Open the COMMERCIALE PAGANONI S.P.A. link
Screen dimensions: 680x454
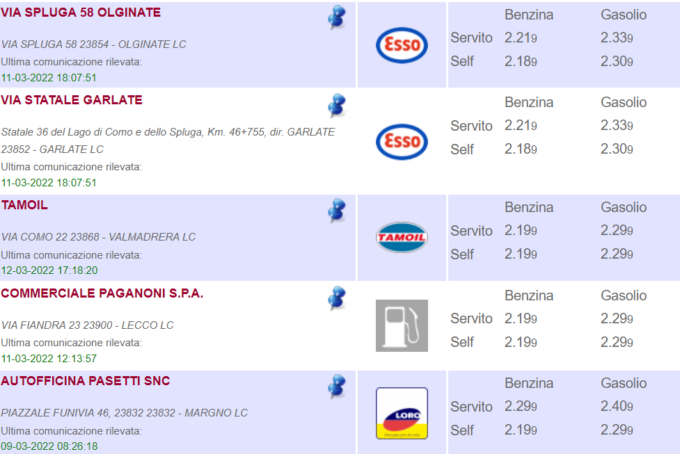(x=102, y=293)
